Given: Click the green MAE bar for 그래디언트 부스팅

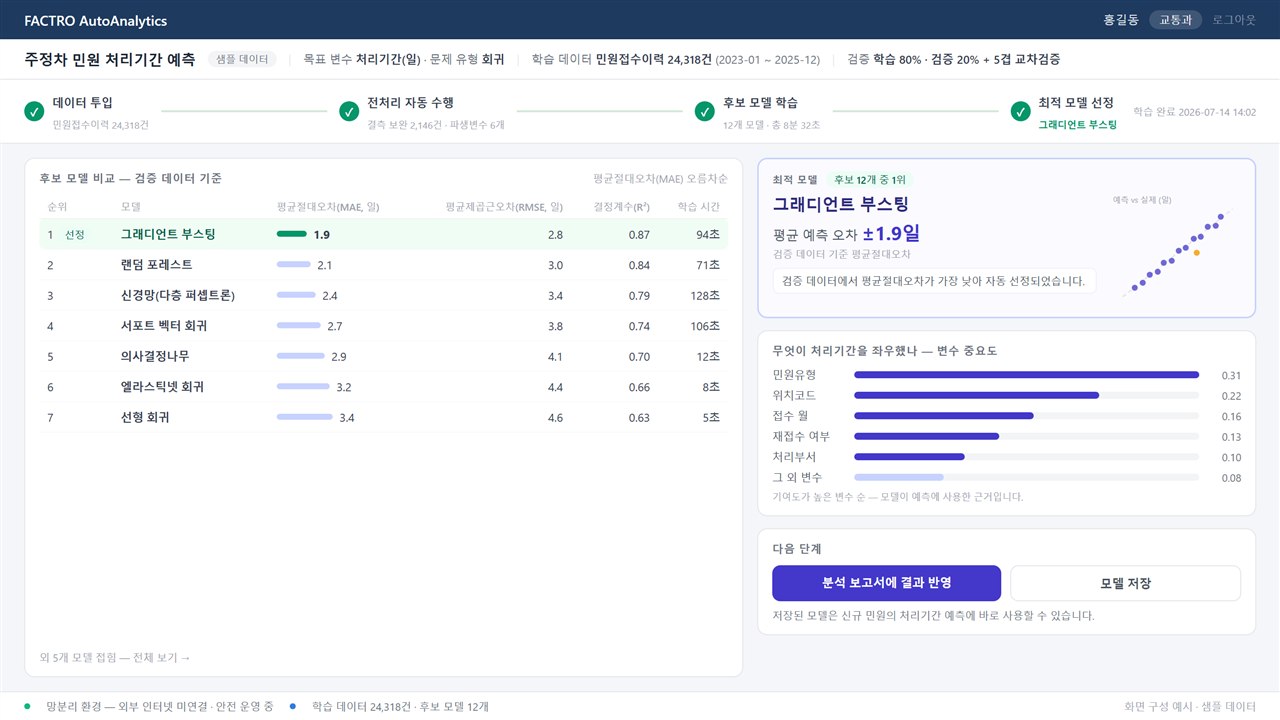Looking at the screenshot, I should pyautogui.click(x=292, y=234).
